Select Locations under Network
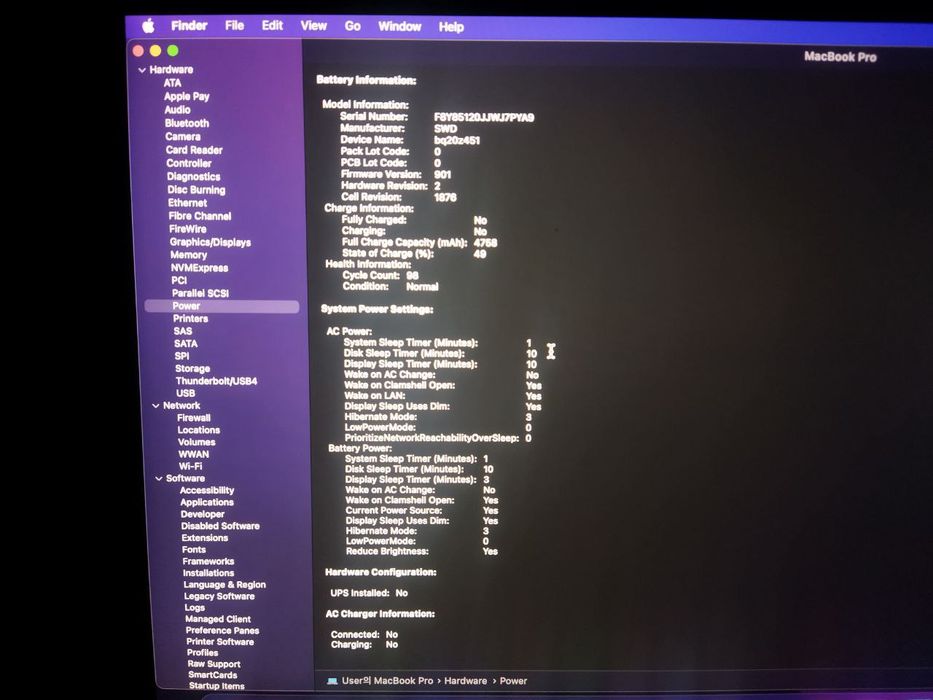This screenshot has height=700, width=933. [199, 430]
